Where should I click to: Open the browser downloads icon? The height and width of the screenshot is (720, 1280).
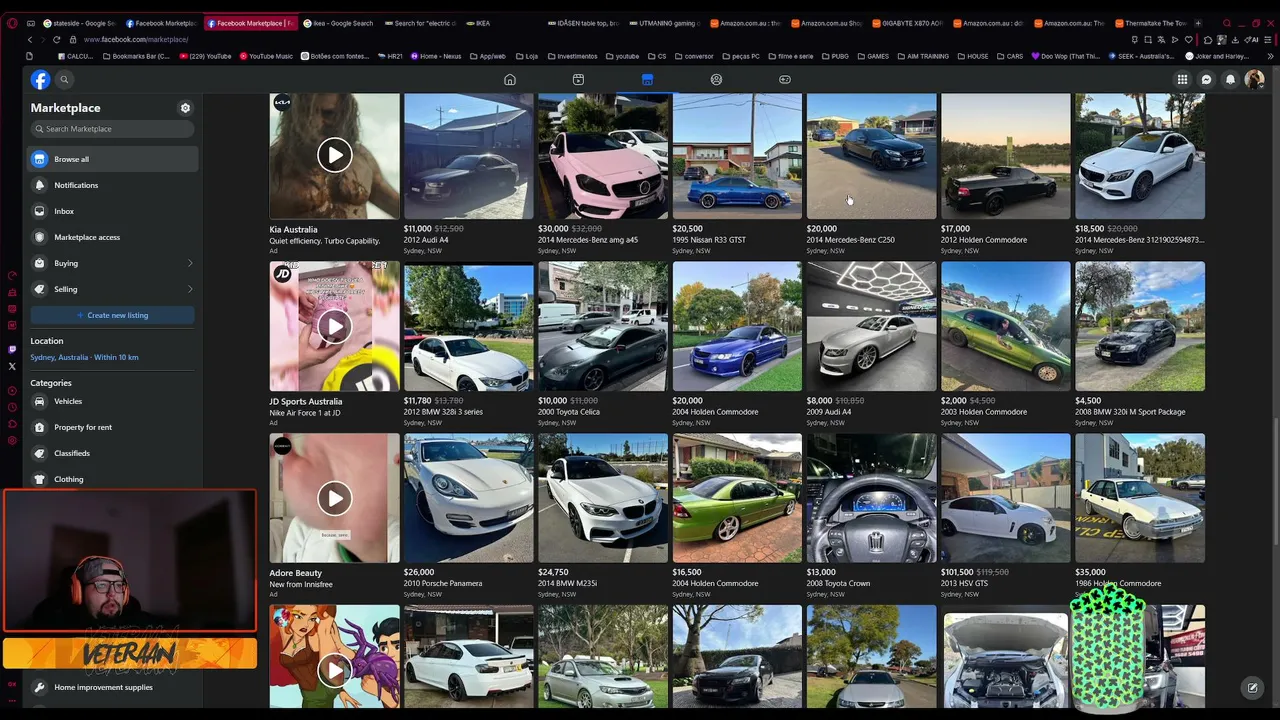(x=1235, y=39)
